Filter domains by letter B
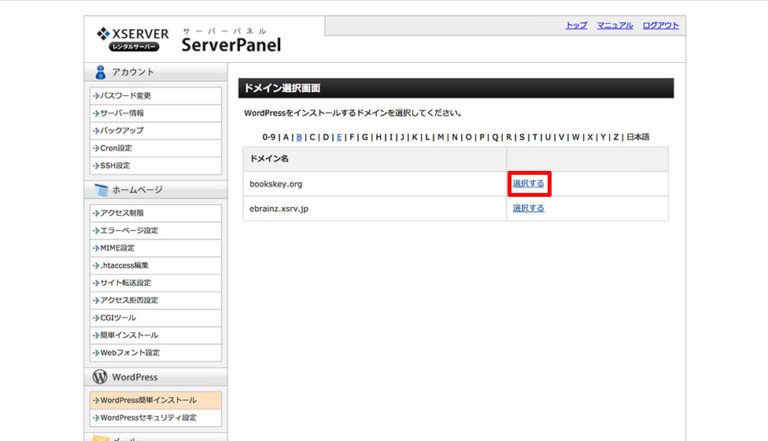The image size is (768, 441). 299,137
